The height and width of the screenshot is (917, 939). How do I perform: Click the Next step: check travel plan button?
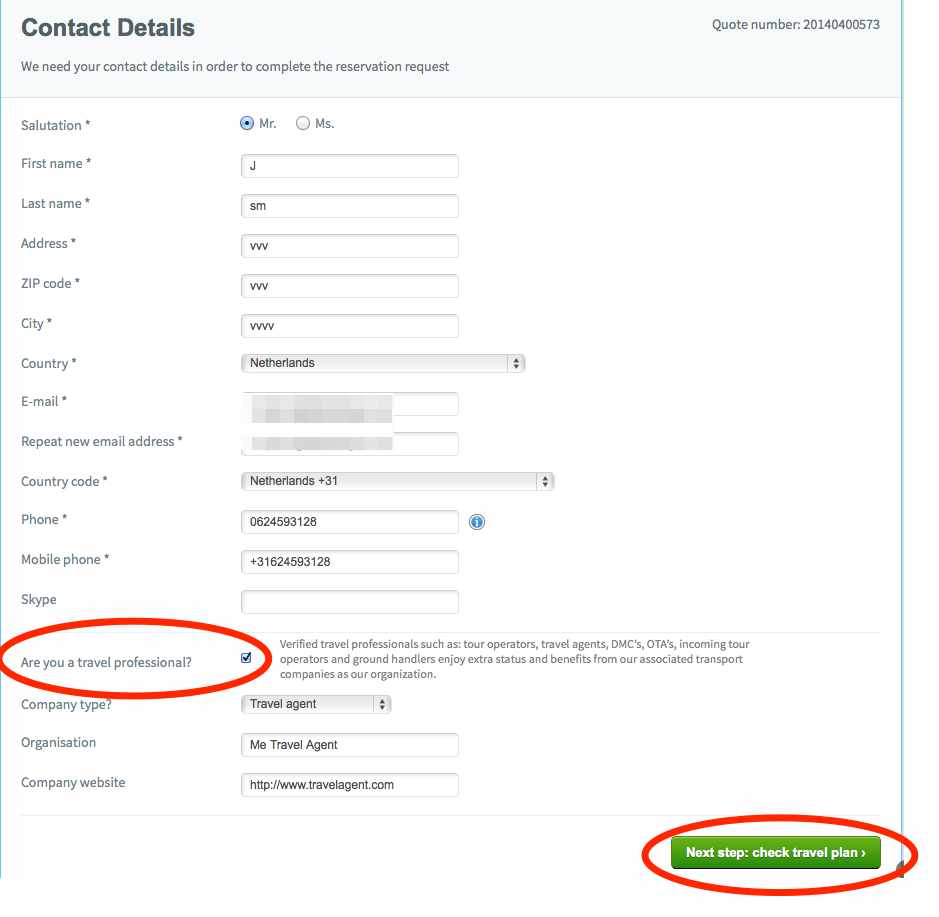click(x=775, y=853)
